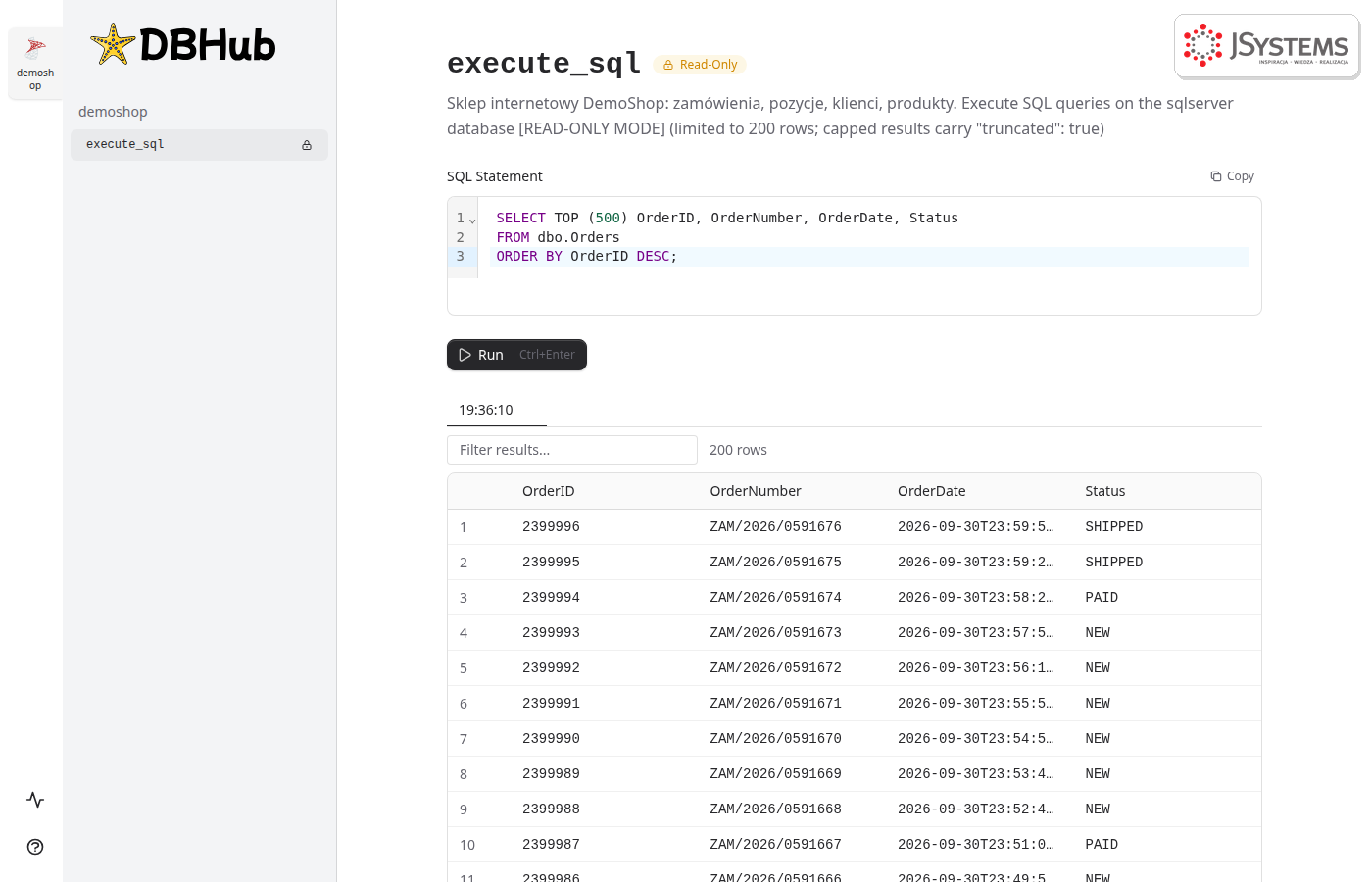Image resolution: width=1372 pixels, height=882 pixels.
Task: Click OrderID cell 2399992
Action: (x=551, y=668)
